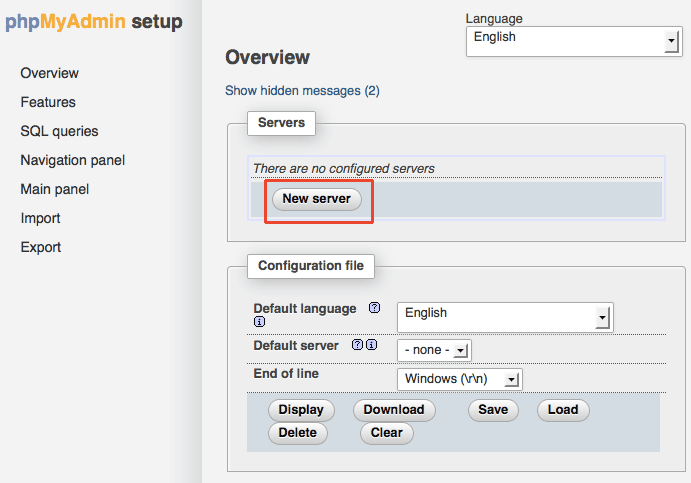Click the Download button
This screenshot has height=483, width=691.
pos(394,410)
